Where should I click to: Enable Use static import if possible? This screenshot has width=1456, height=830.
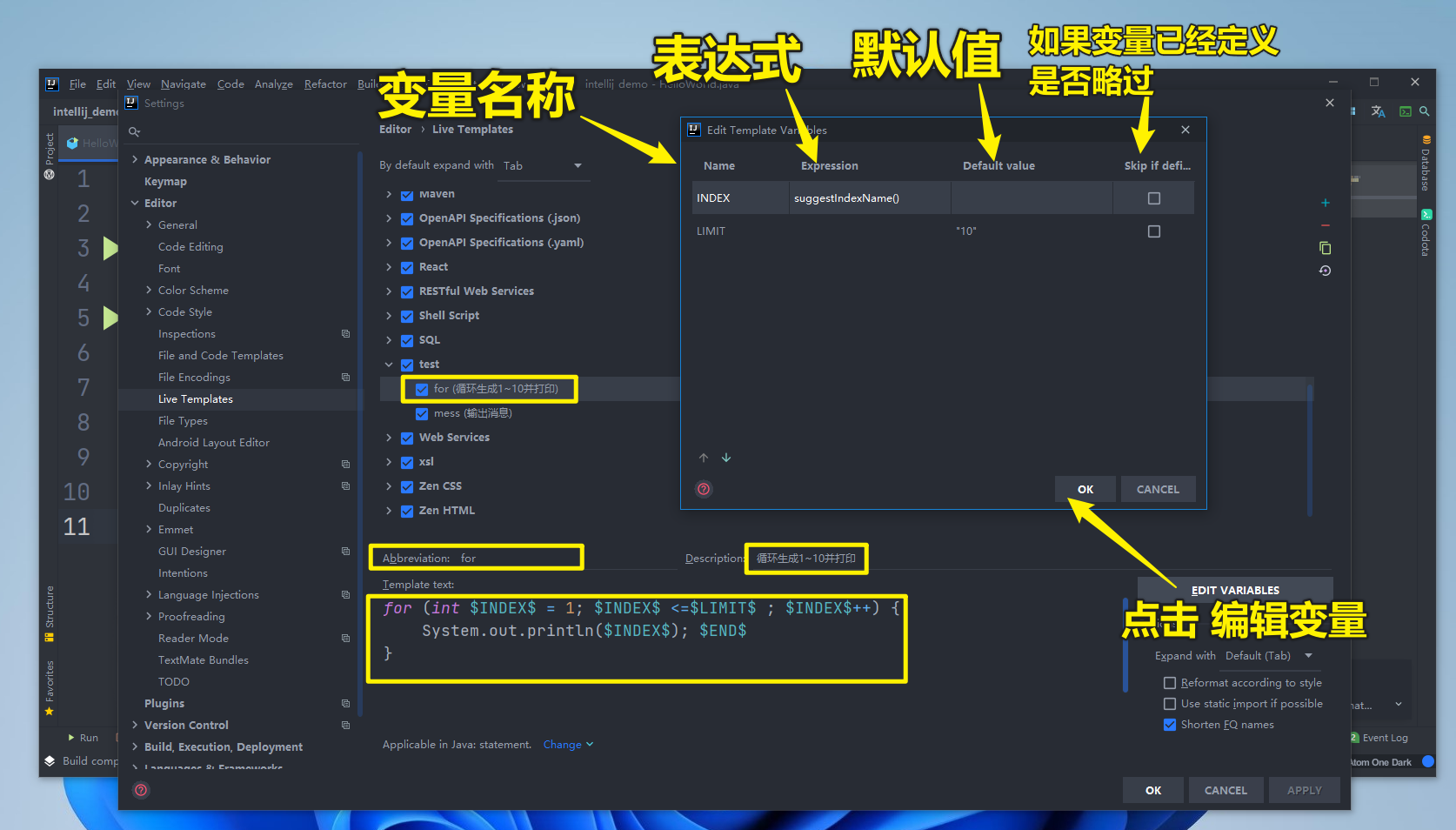click(1170, 704)
